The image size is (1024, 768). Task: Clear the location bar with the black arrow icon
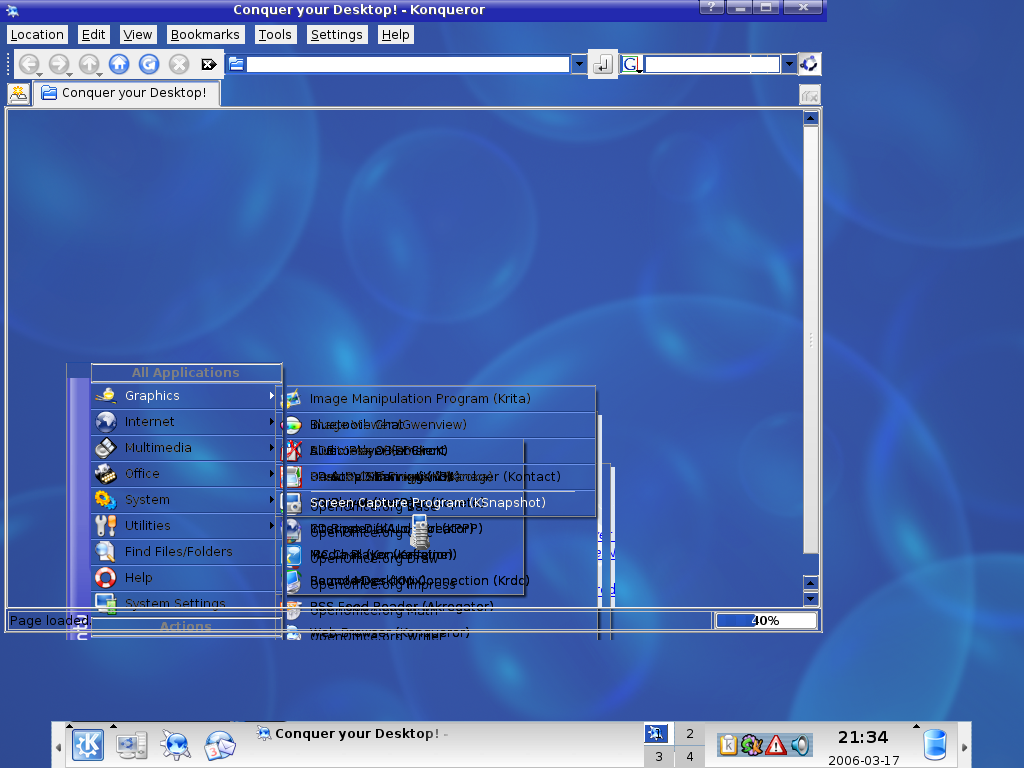[x=209, y=64]
